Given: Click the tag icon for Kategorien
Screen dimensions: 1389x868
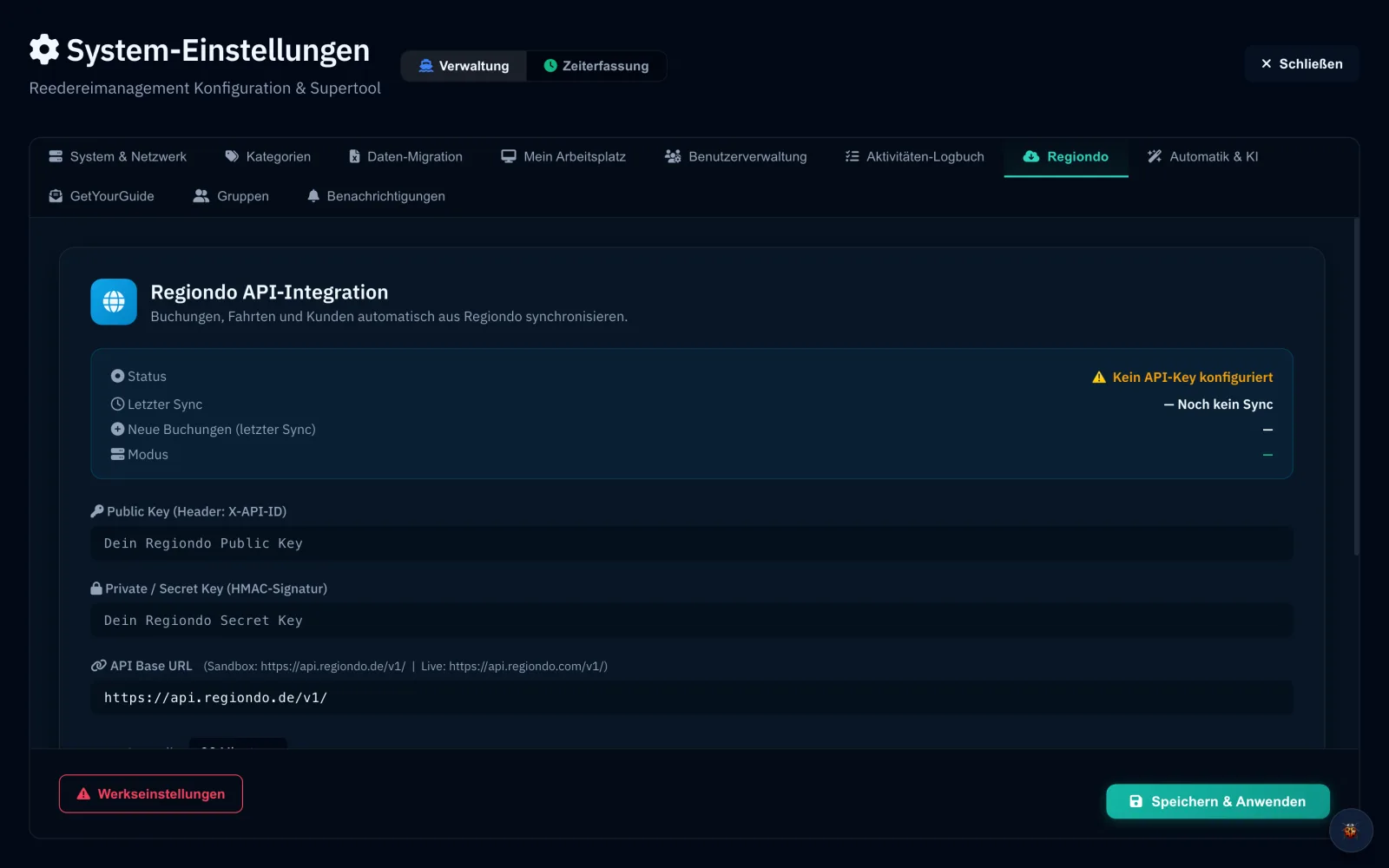Looking at the screenshot, I should click(232, 156).
